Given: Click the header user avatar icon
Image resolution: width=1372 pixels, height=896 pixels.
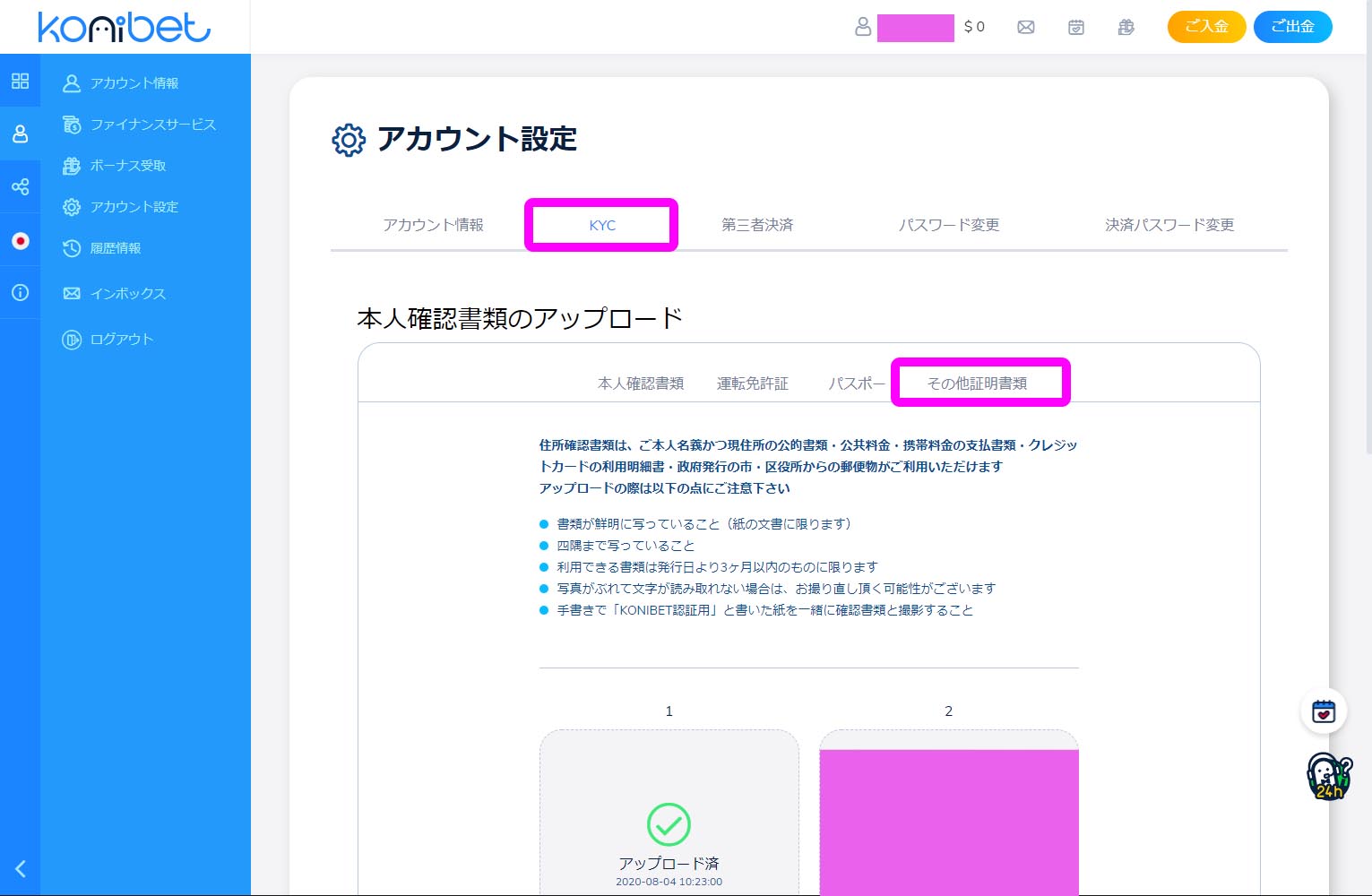Looking at the screenshot, I should [x=863, y=27].
